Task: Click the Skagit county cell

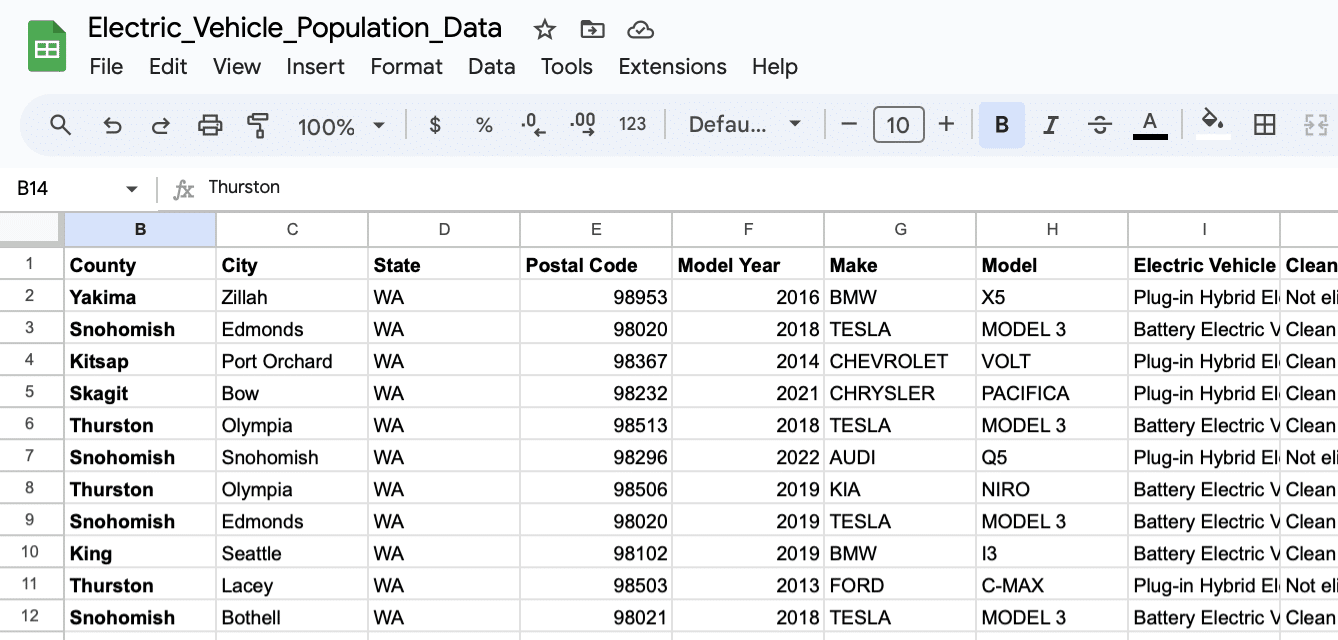Action: (x=140, y=393)
